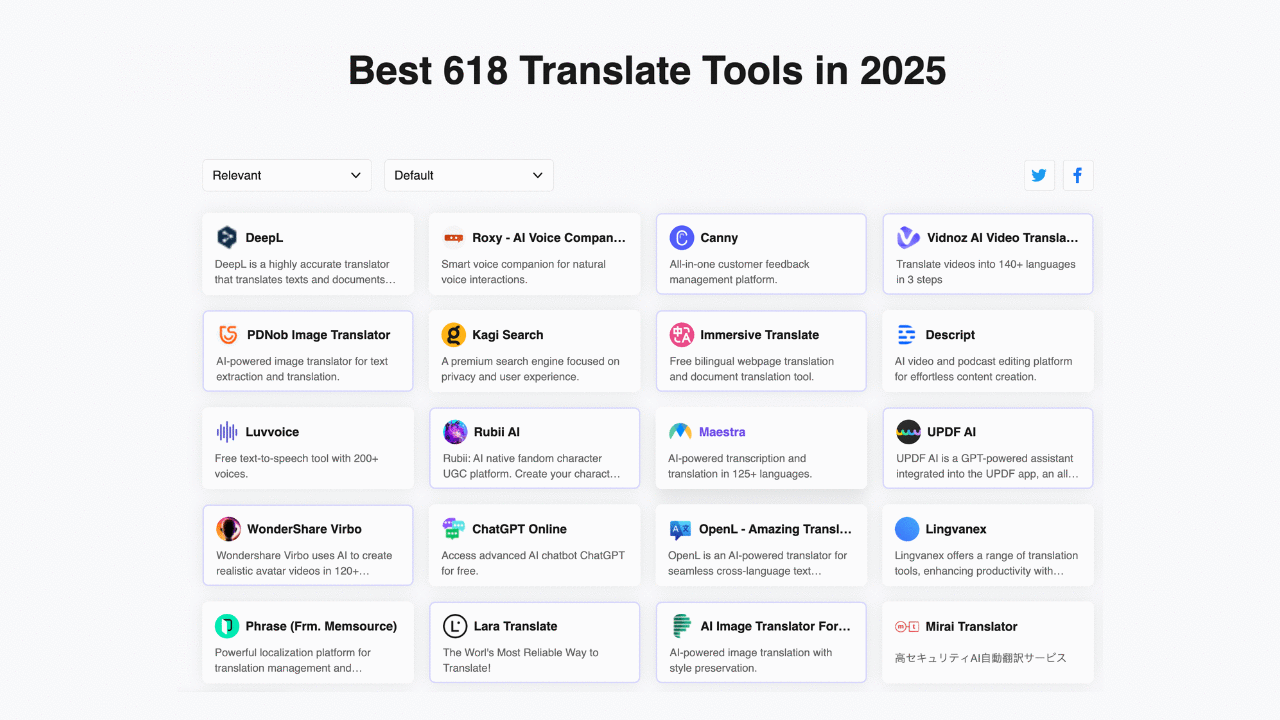Screen dimensions: 1280x720
Task: Open the Maestra tool title link
Action: coord(722,432)
